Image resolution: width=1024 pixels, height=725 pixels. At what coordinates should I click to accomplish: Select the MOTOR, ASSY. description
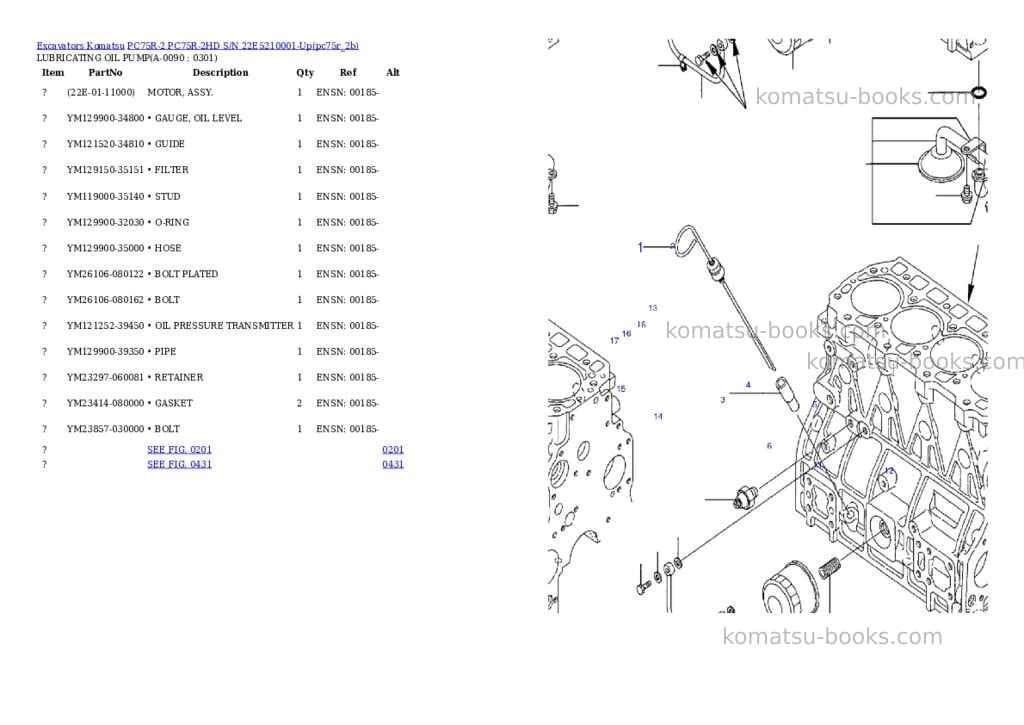180,93
